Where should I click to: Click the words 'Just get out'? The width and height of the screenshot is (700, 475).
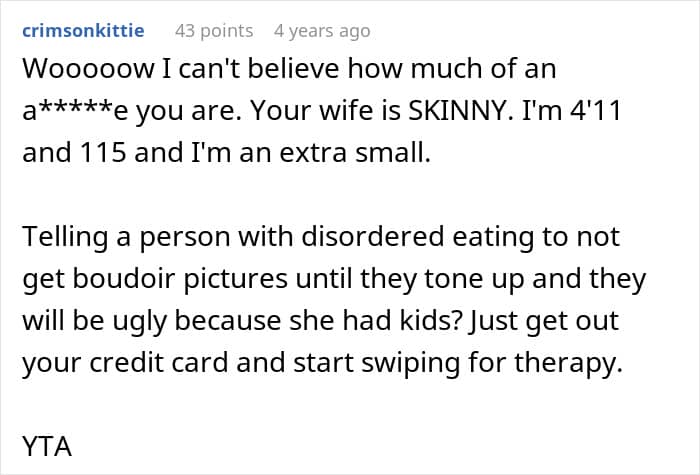[544, 321]
